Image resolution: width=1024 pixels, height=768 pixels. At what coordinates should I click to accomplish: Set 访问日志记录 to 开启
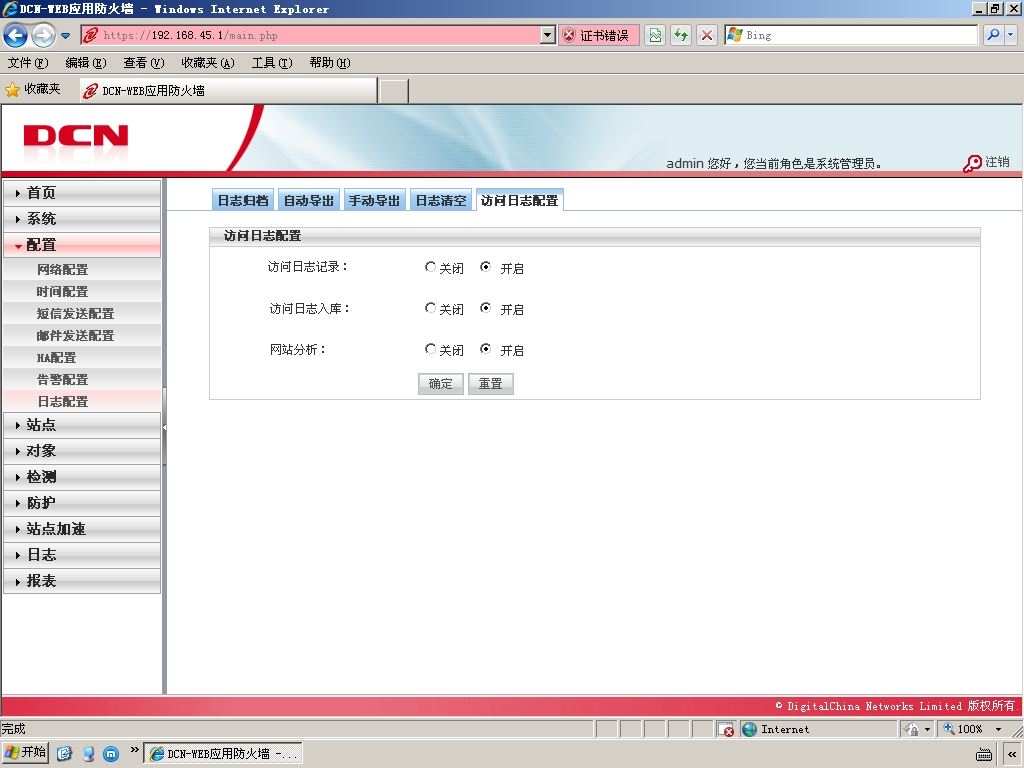point(485,267)
